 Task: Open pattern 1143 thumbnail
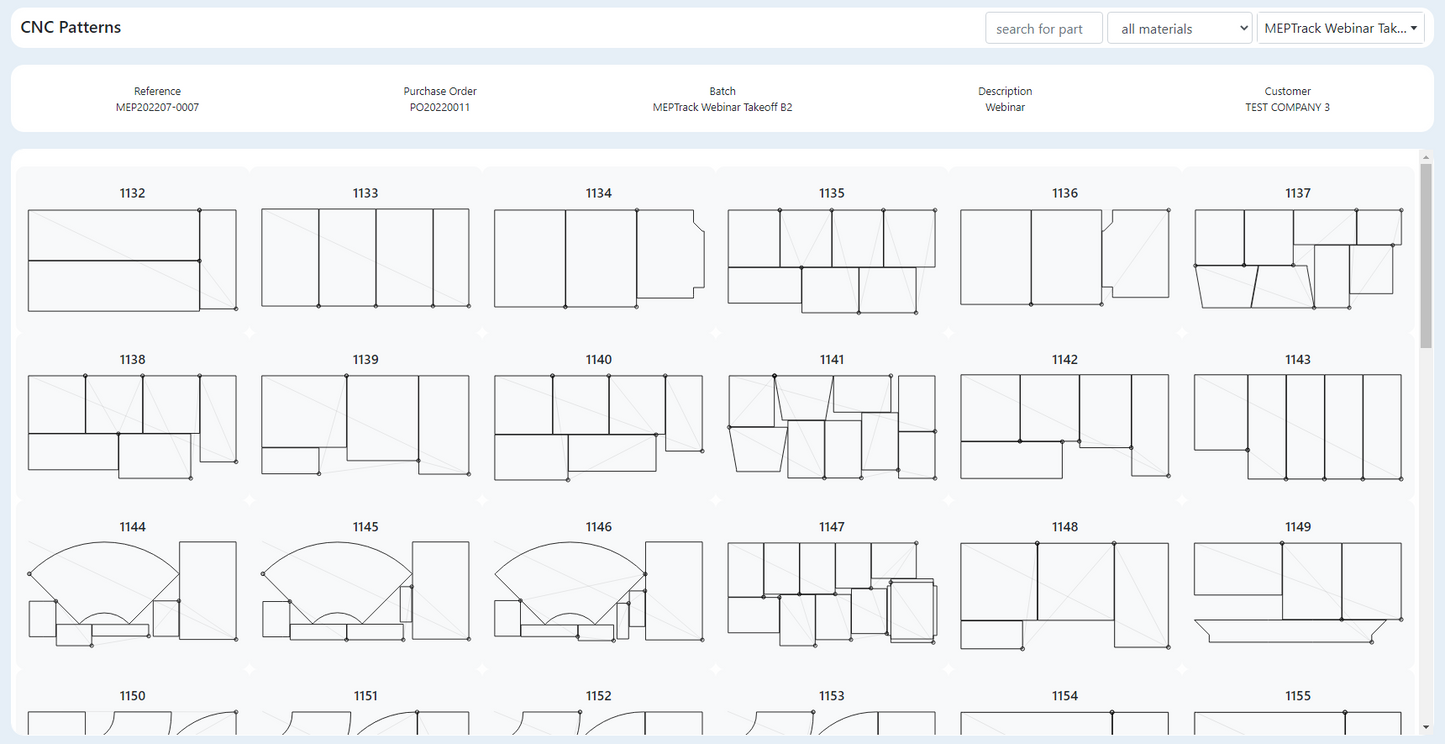click(1297, 426)
